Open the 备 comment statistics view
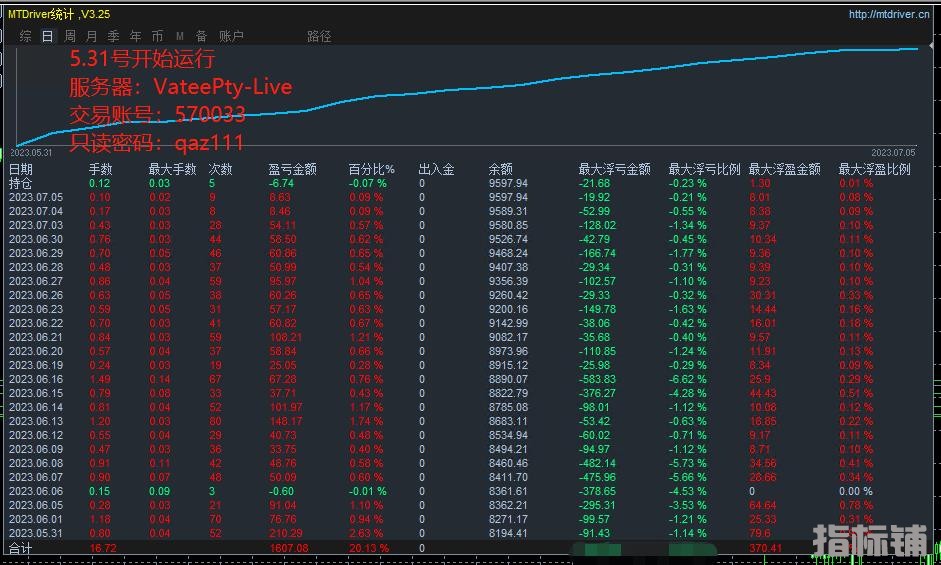Screen dimensions: 941x565 202,36
